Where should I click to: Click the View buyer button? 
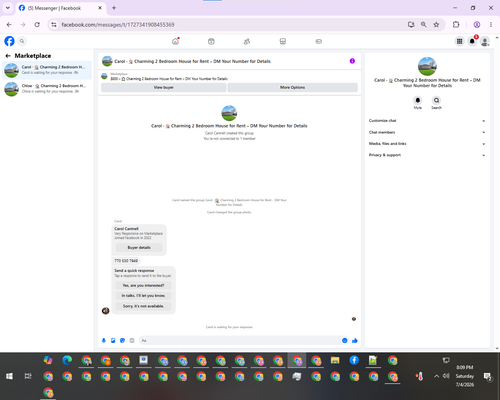coord(163,87)
